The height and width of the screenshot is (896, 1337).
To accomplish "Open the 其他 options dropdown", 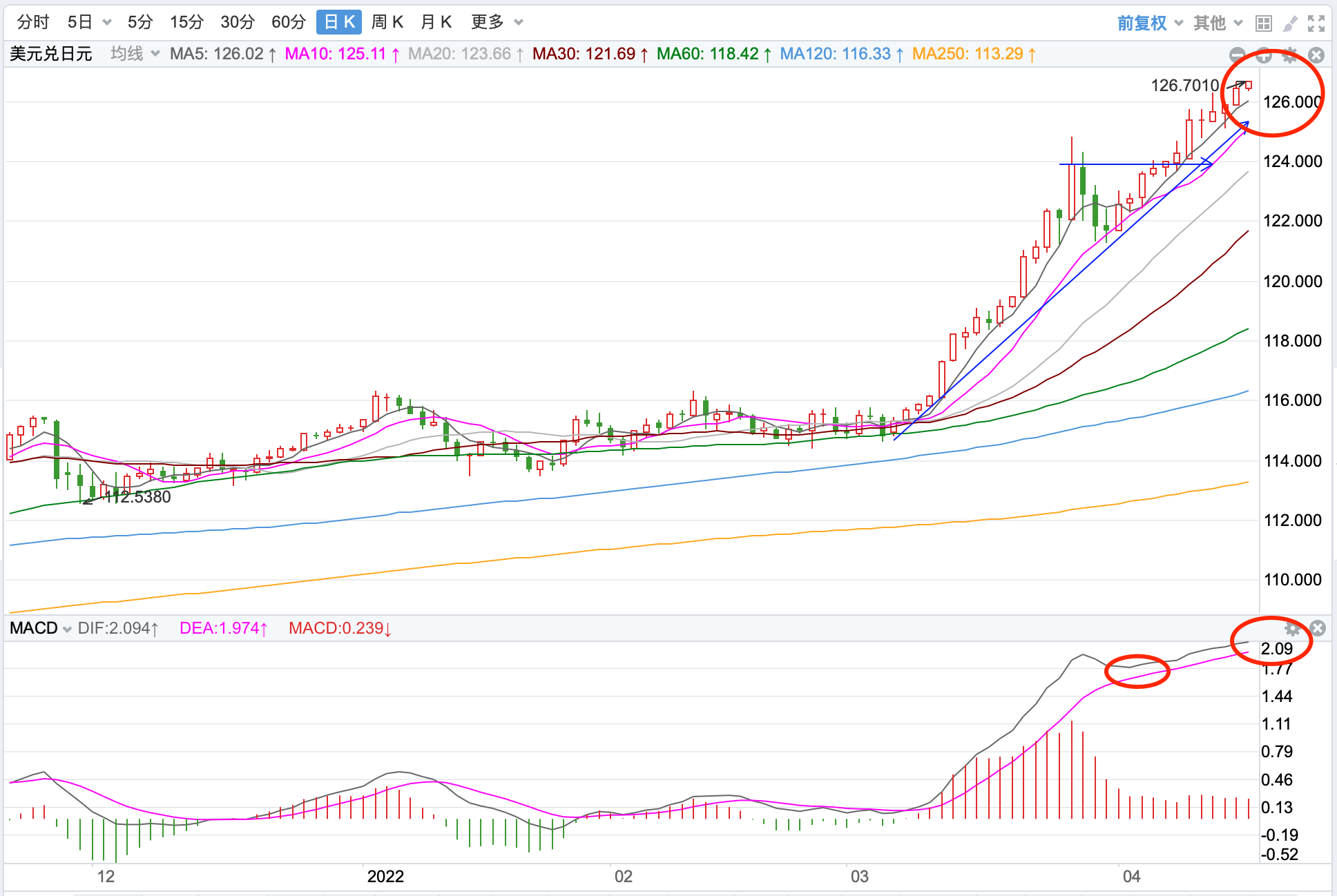I will (x=1218, y=23).
